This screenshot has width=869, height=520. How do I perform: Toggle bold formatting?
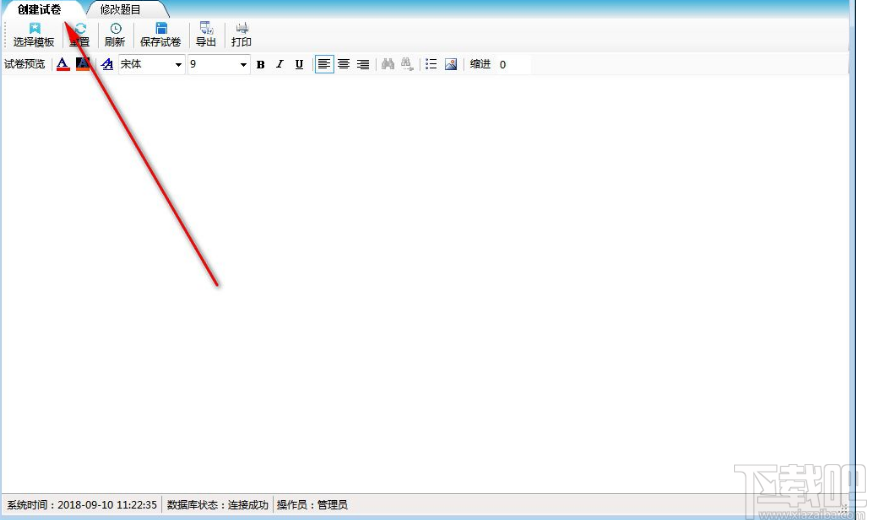260,64
